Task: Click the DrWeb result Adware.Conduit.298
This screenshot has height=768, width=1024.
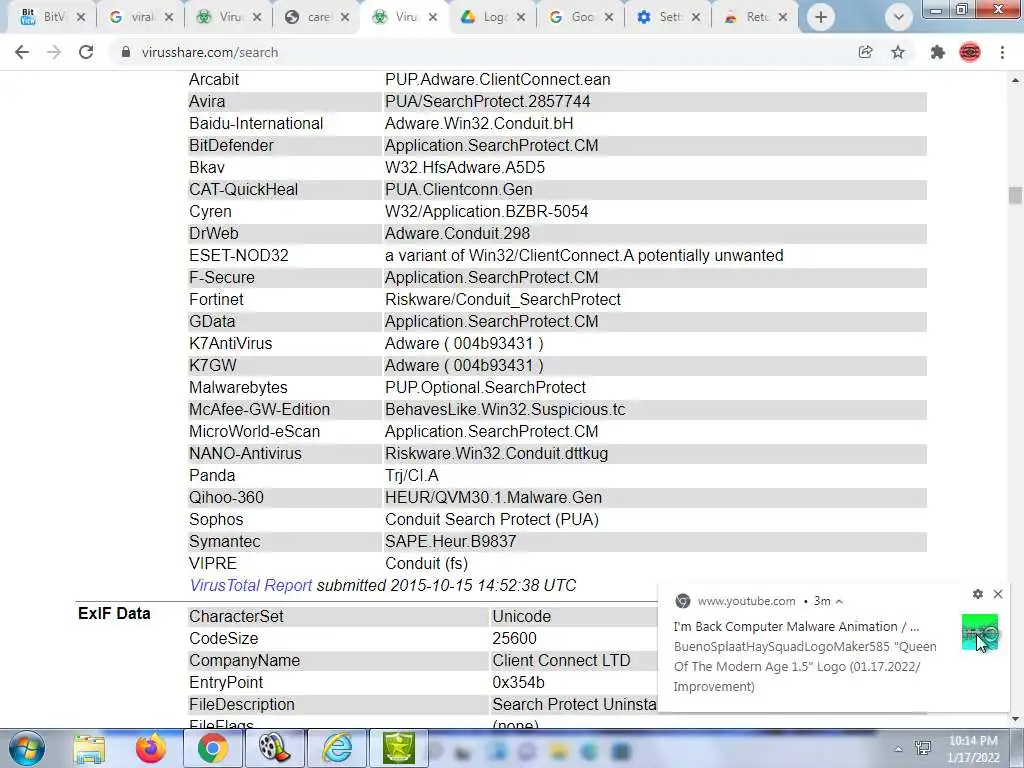Action: 457,233
